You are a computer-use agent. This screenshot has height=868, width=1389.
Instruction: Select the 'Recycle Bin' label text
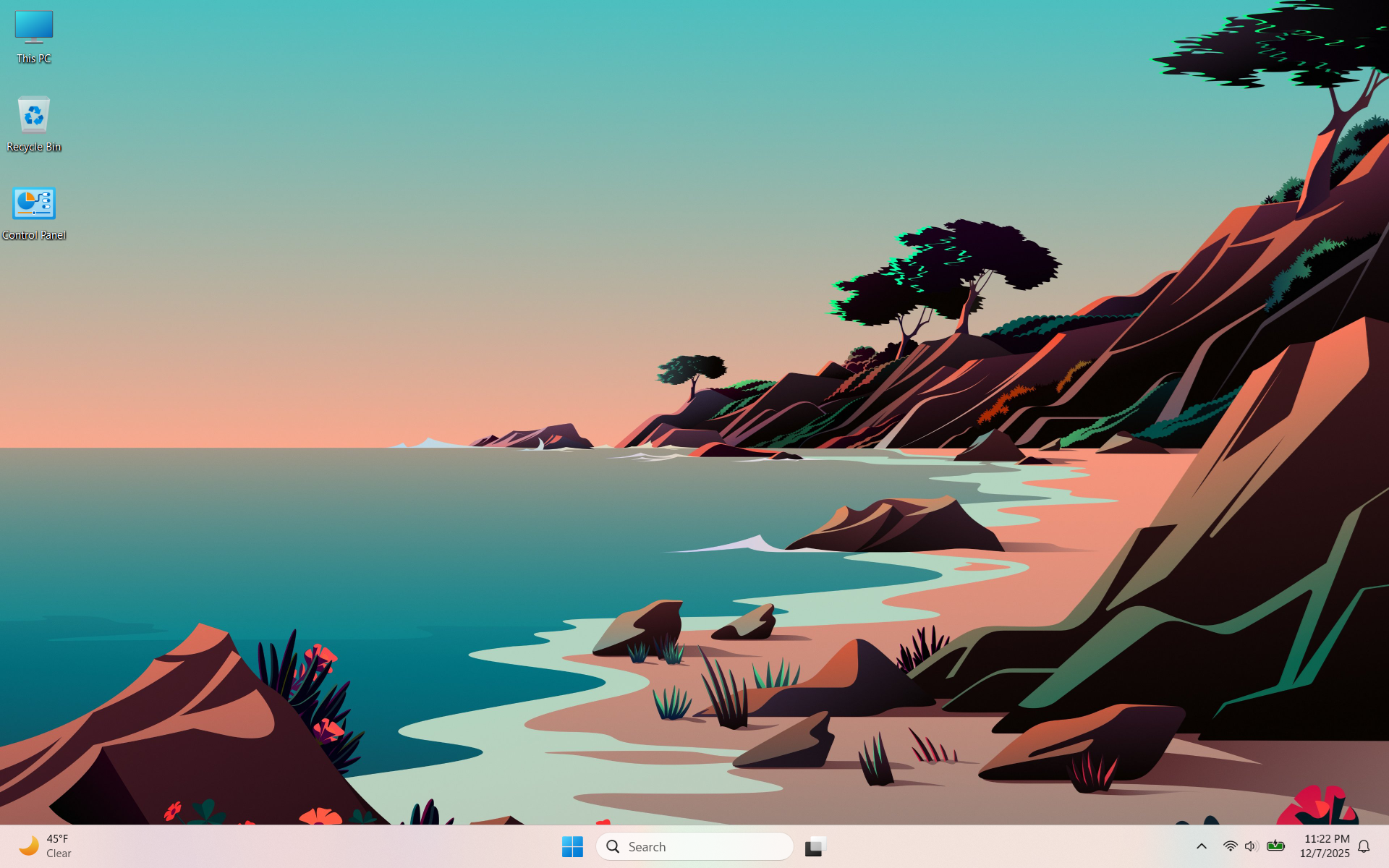pos(33,147)
